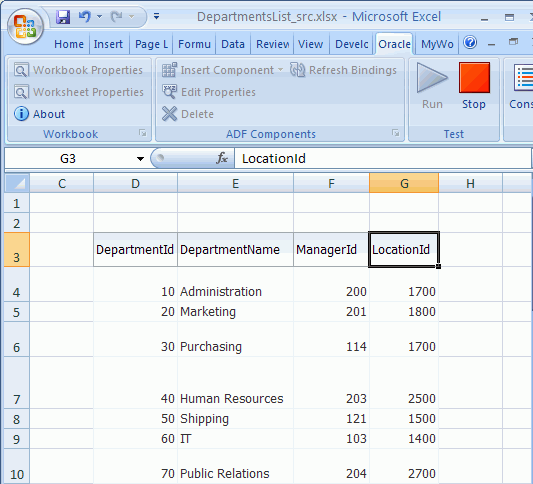This screenshot has height=484, width=533.
Task: Expand the ADF Components group dialog launcher
Action: pyautogui.click(x=395, y=133)
